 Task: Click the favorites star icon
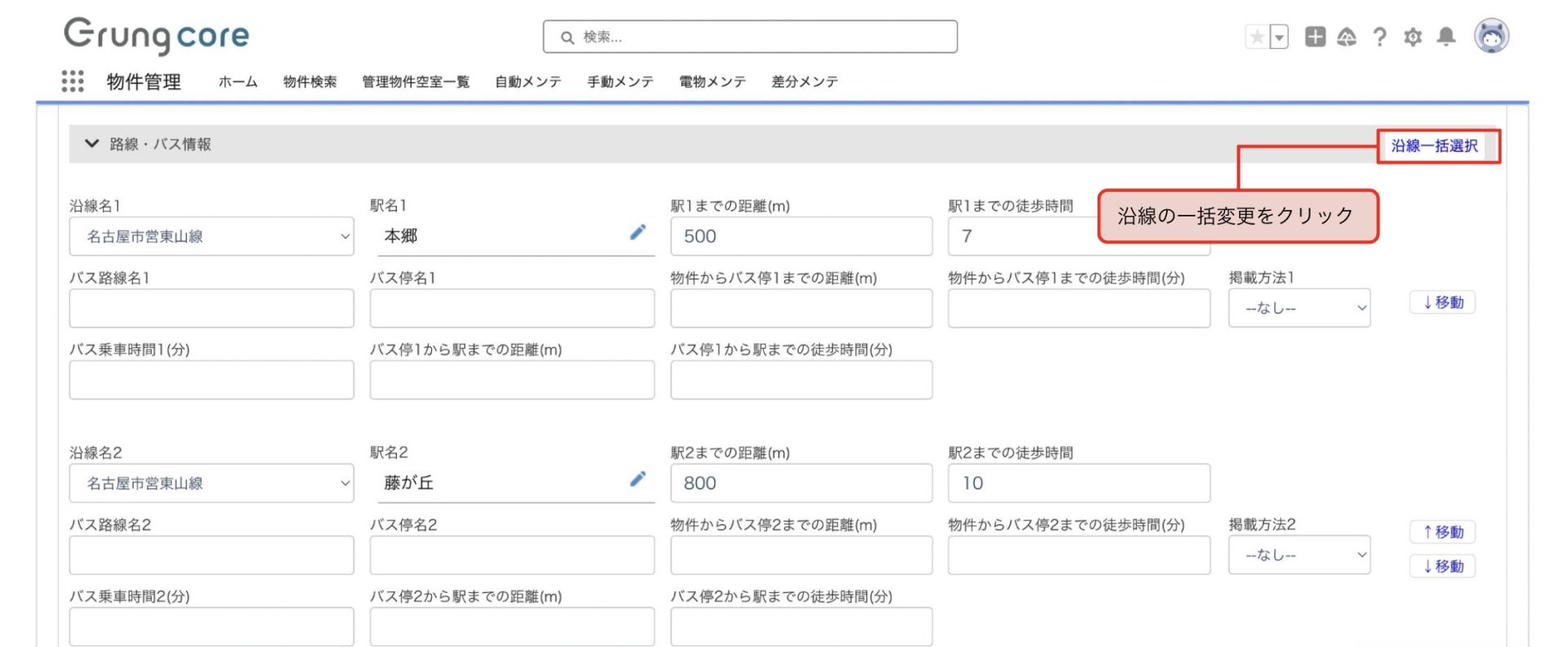click(1257, 37)
